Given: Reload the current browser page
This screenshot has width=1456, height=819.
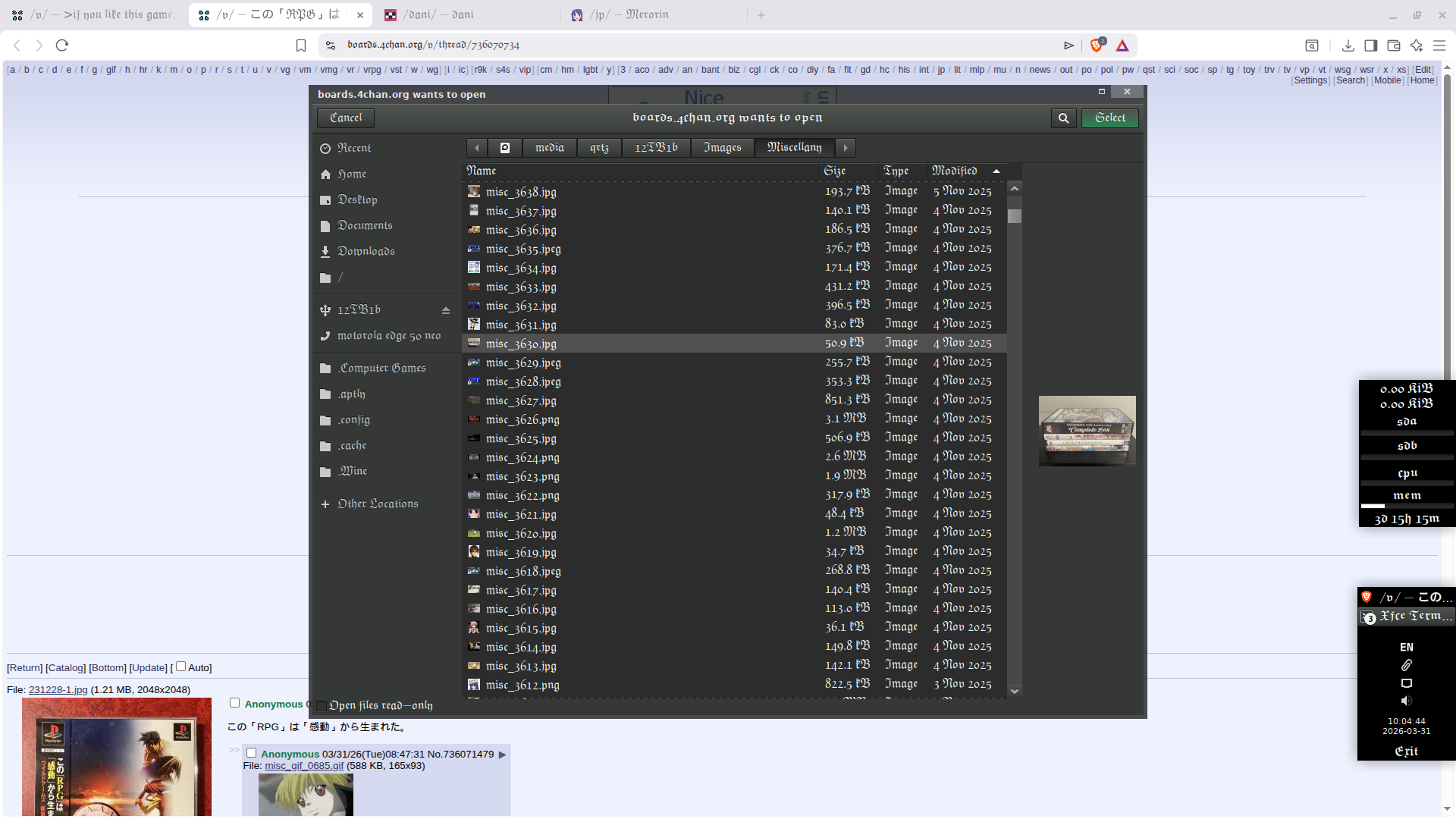Looking at the screenshot, I should click(62, 45).
